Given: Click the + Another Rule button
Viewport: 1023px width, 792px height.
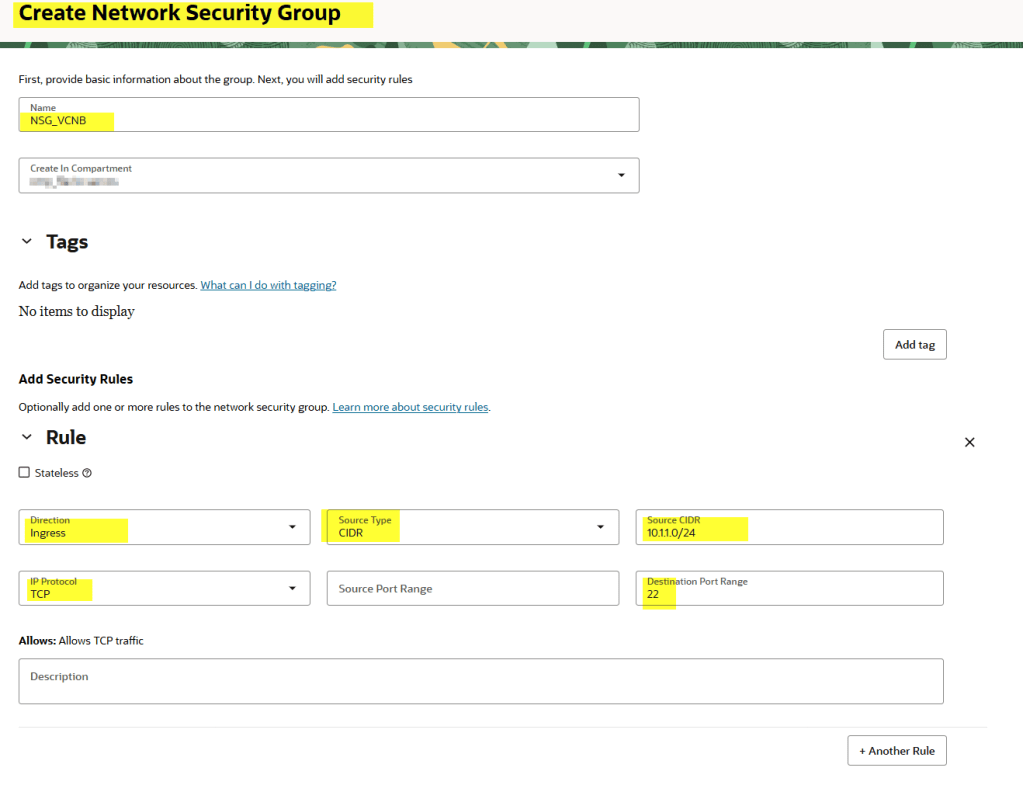Looking at the screenshot, I should 896,750.
